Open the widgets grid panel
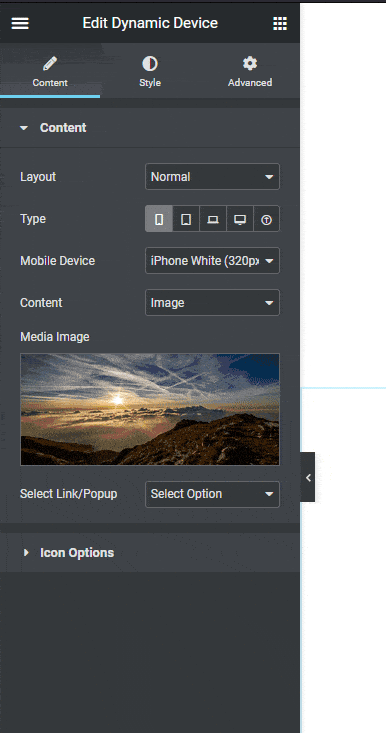The height and width of the screenshot is (733, 386). [280, 23]
